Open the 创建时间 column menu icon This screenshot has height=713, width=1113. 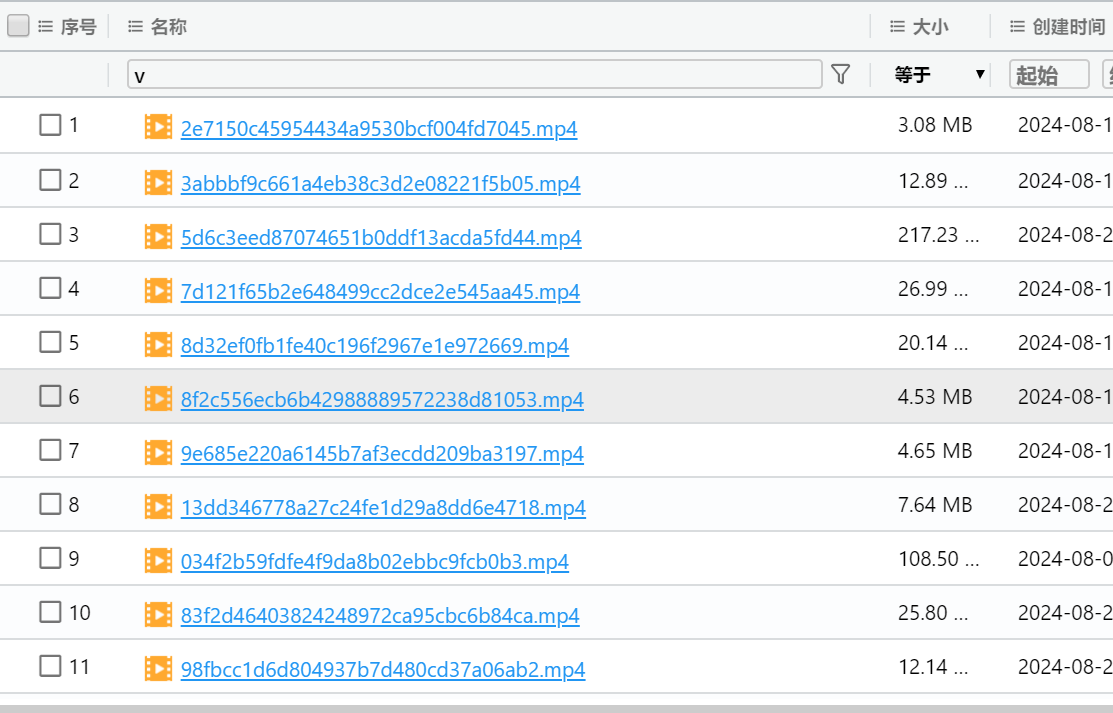(1017, 26)
